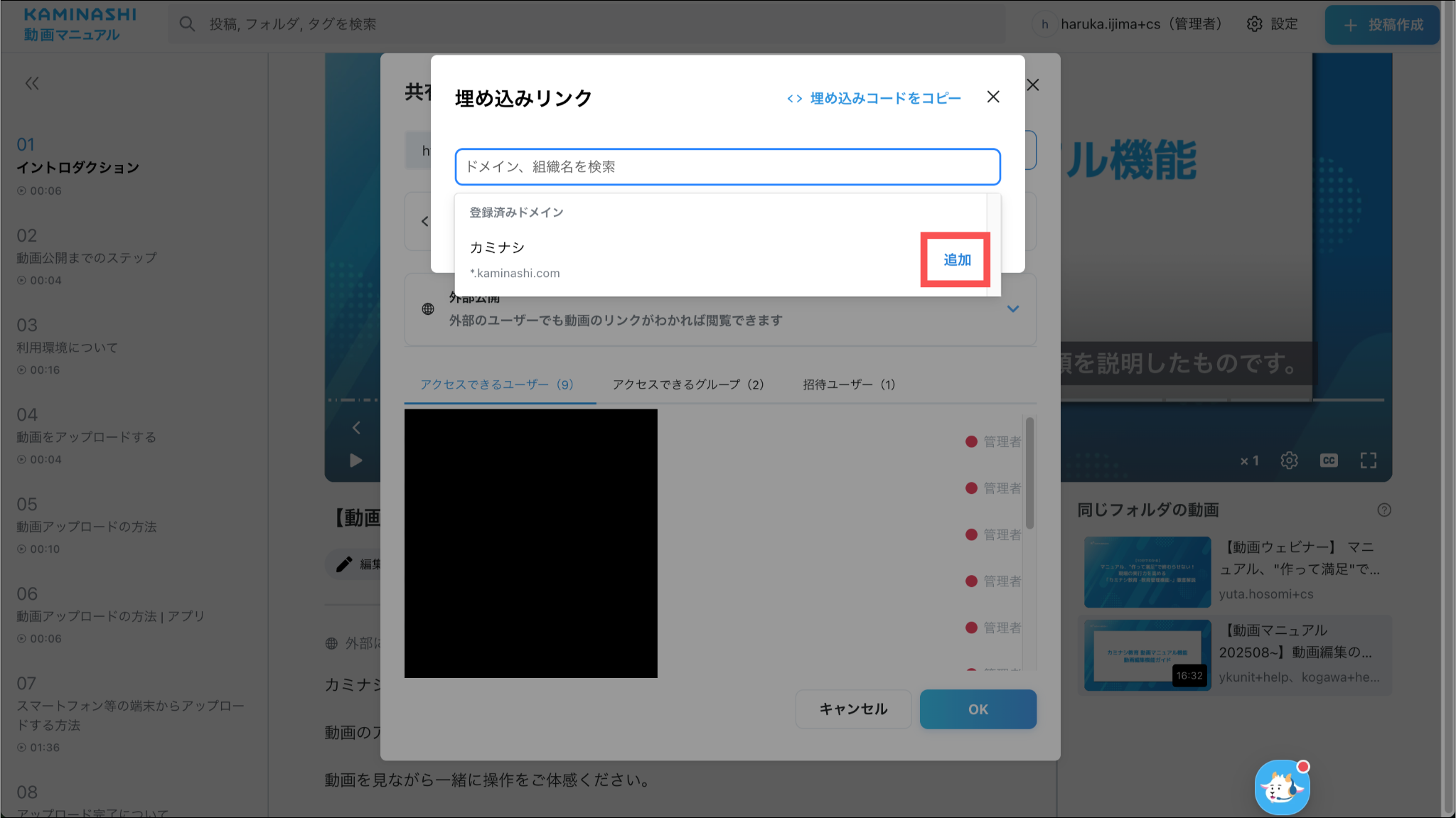Confirm with the OK button
The image size is (1456, 818).
tap(978, 709)
